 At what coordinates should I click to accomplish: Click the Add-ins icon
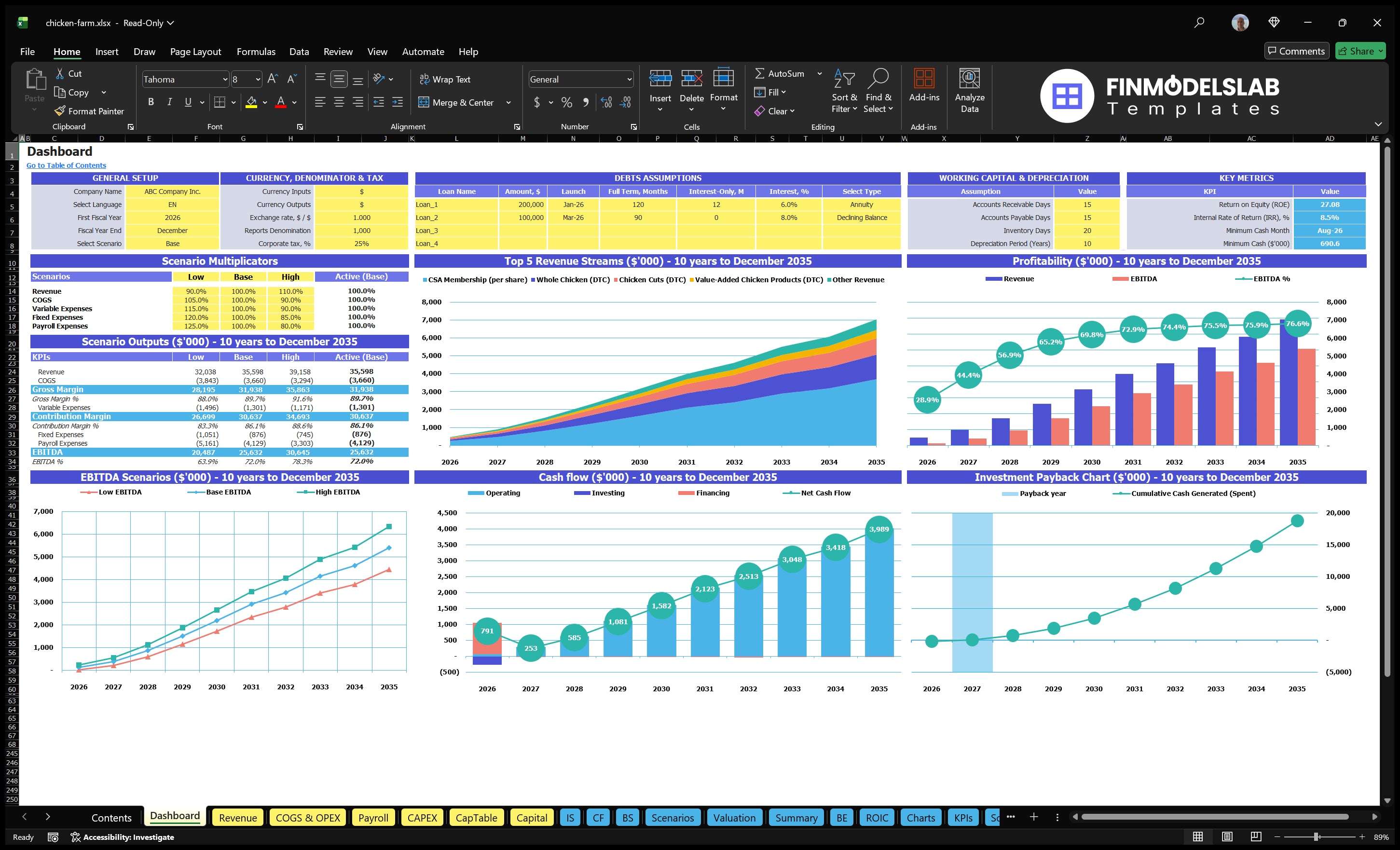coord(924,78)
